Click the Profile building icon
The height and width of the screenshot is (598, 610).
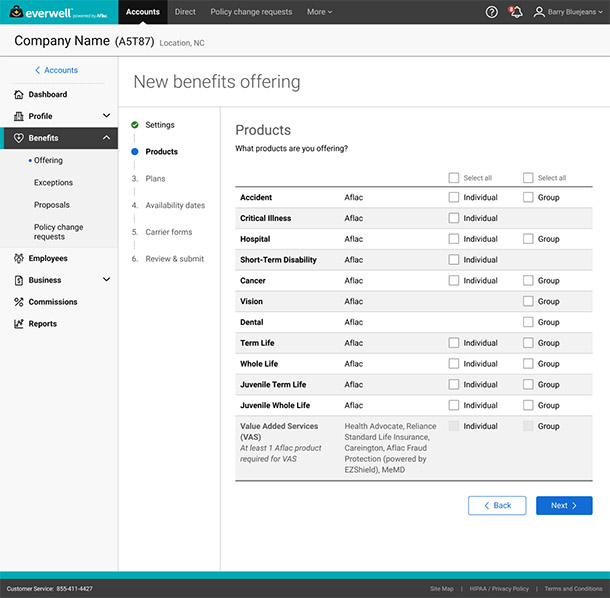pyautogui.click(x=19, y=116)
